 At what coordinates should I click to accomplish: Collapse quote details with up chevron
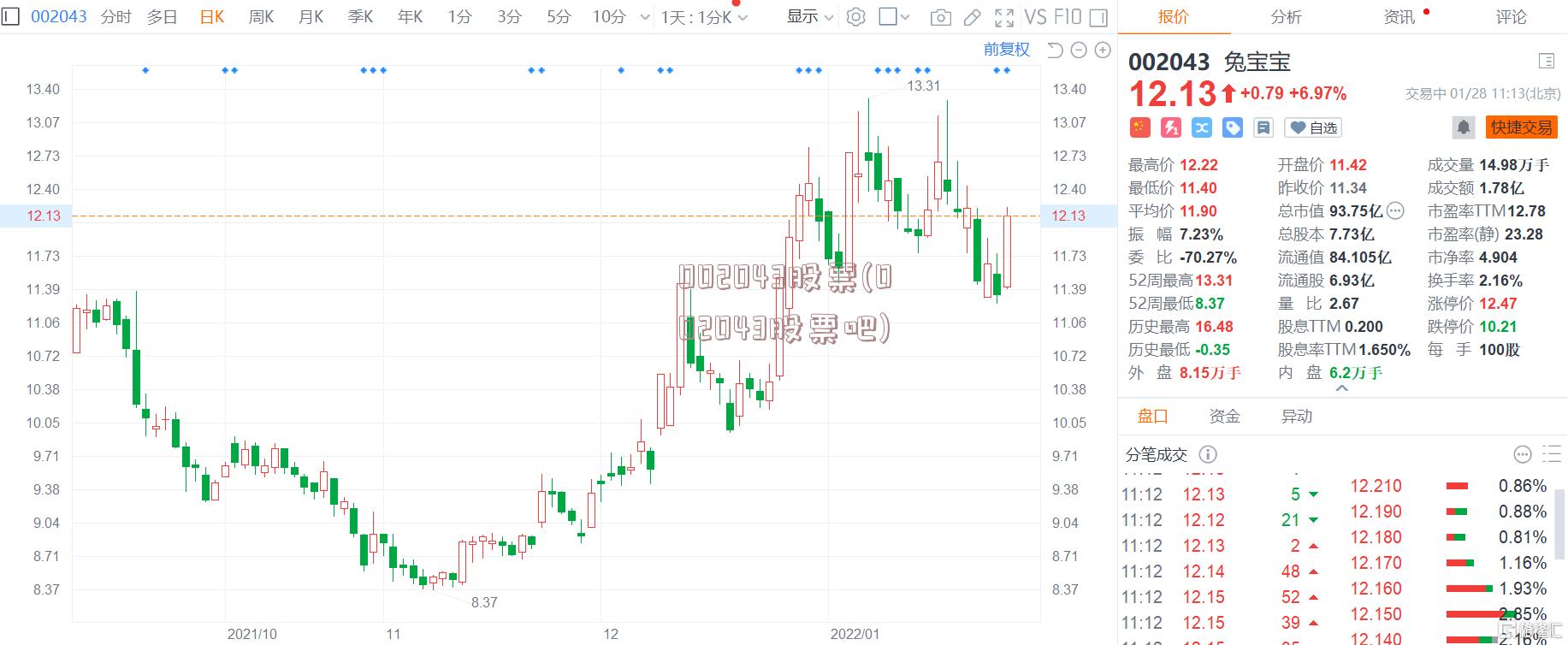coord(1342,388)
